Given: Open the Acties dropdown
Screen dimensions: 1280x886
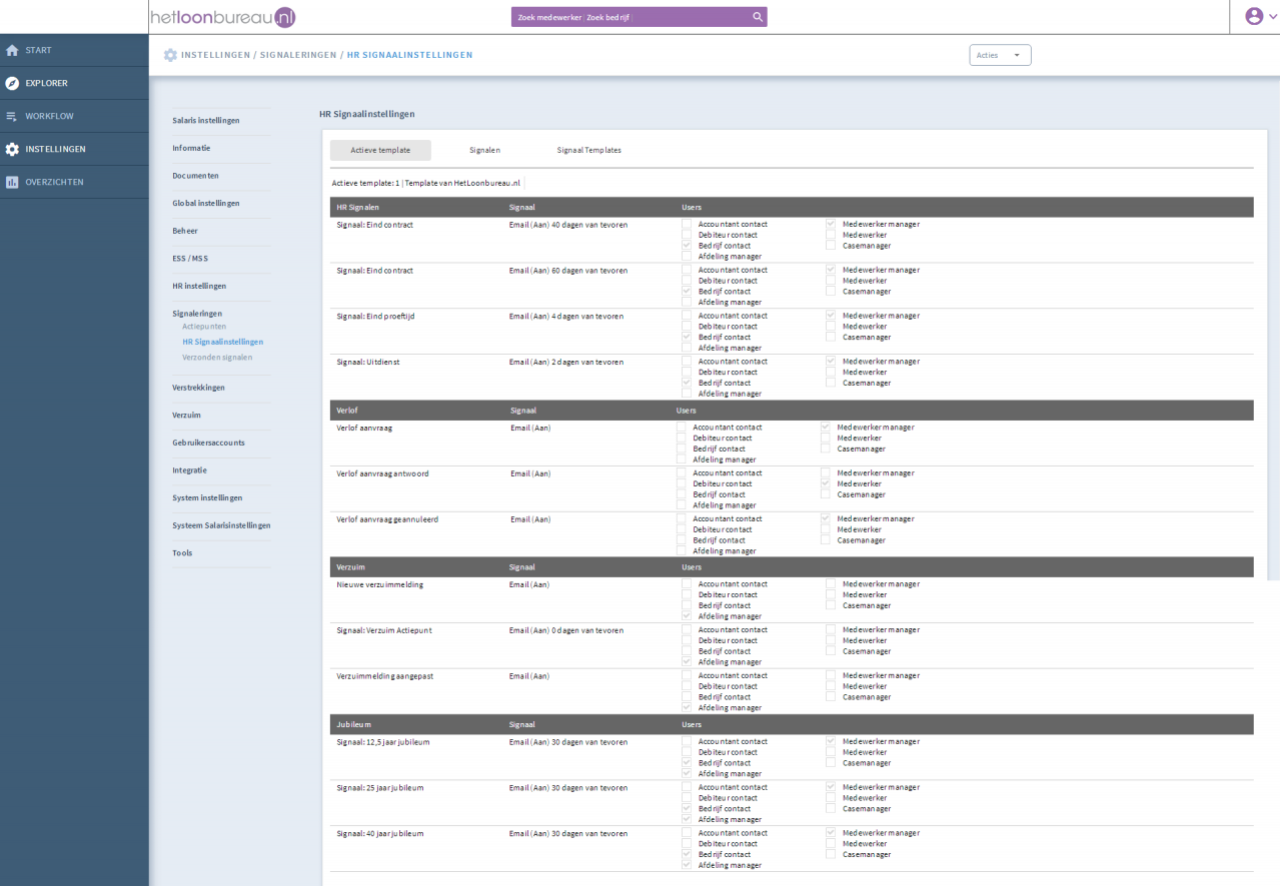Looking at the screenshot, I should pyautogui.click(x=999, y=55).
